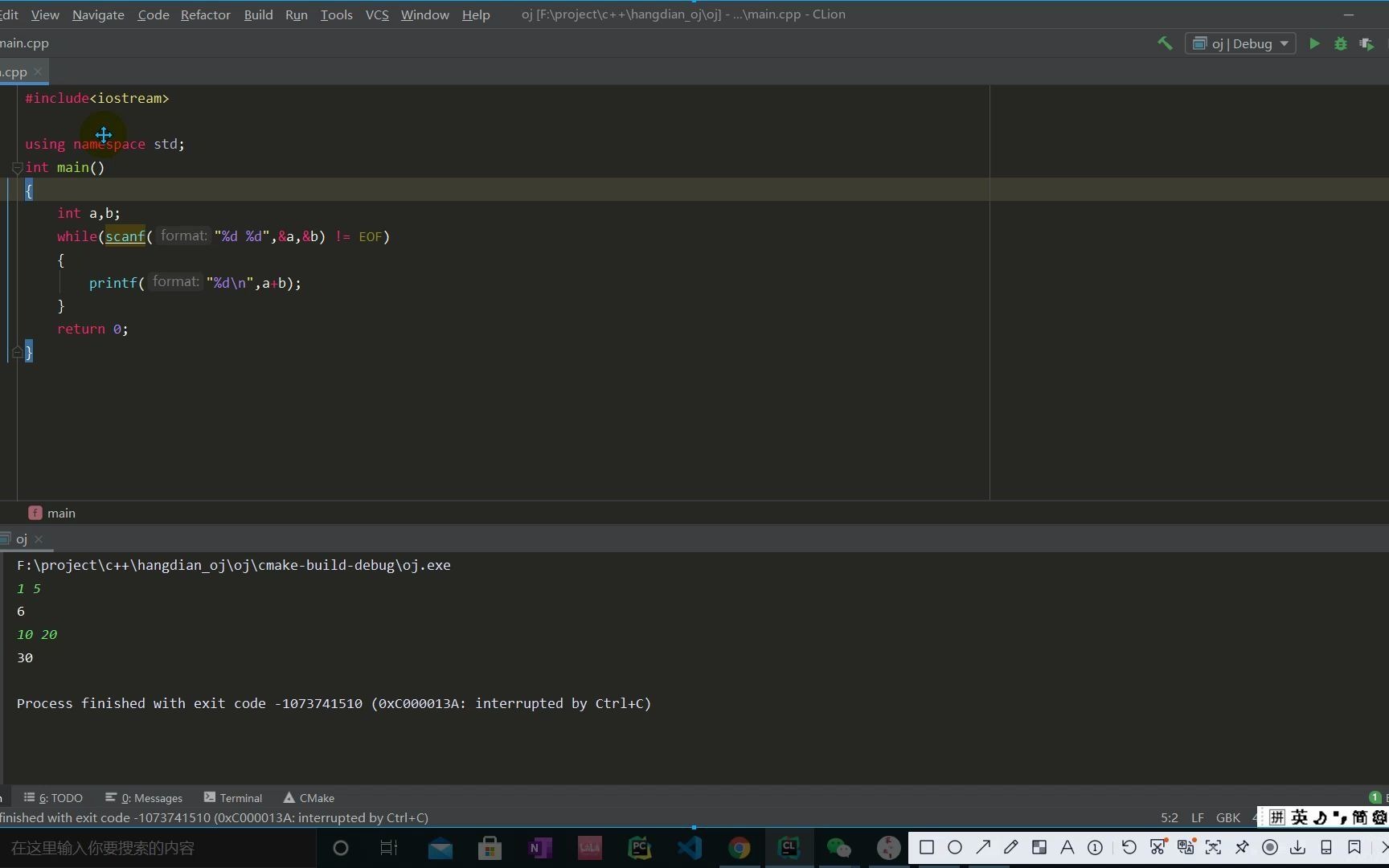Viewport: 1389px width, 868px height.
Task: Open the Build menu
Action: 258,14
